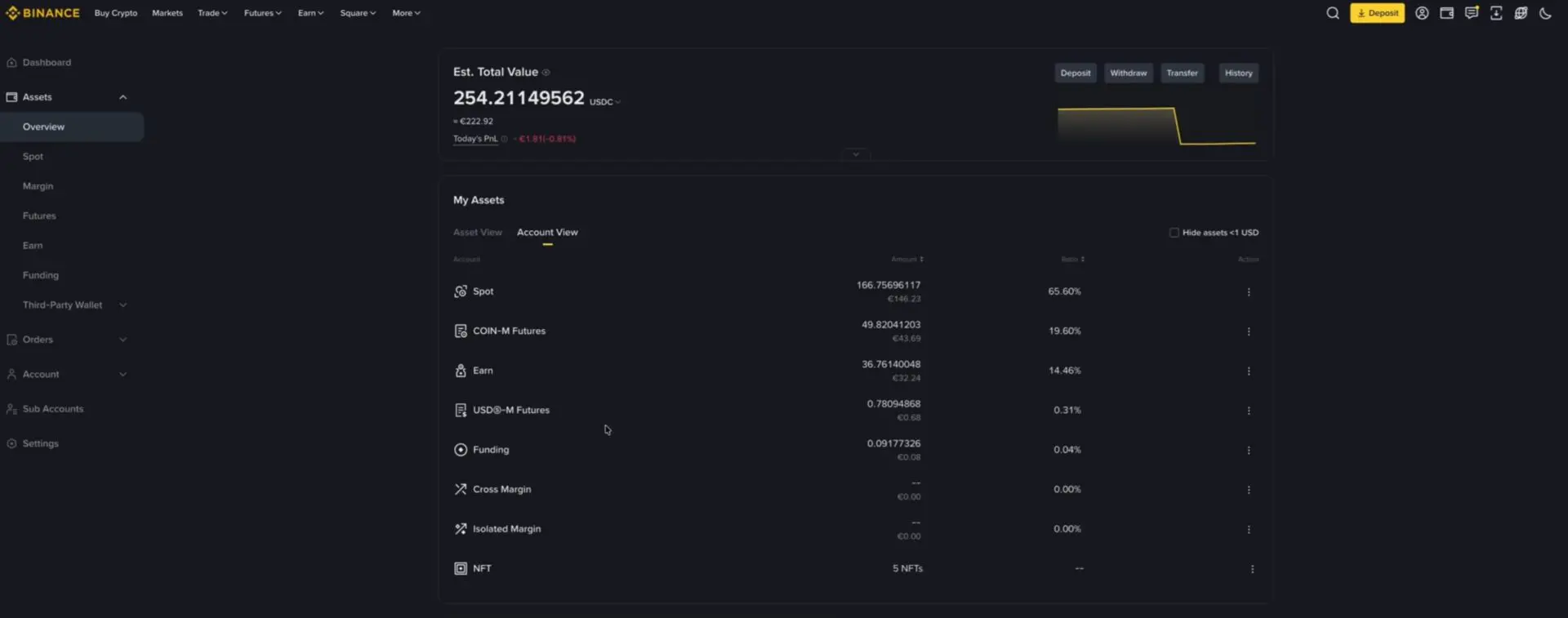
Task: Expand Third-Party Wallet in sidebar
Action: coord(122,305)
